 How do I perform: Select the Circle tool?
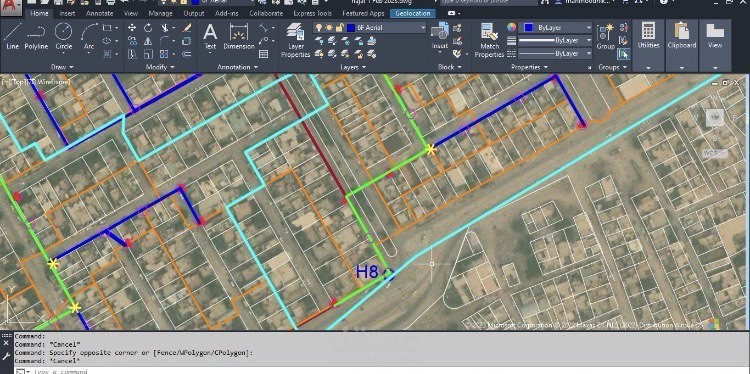coord(63,36)
